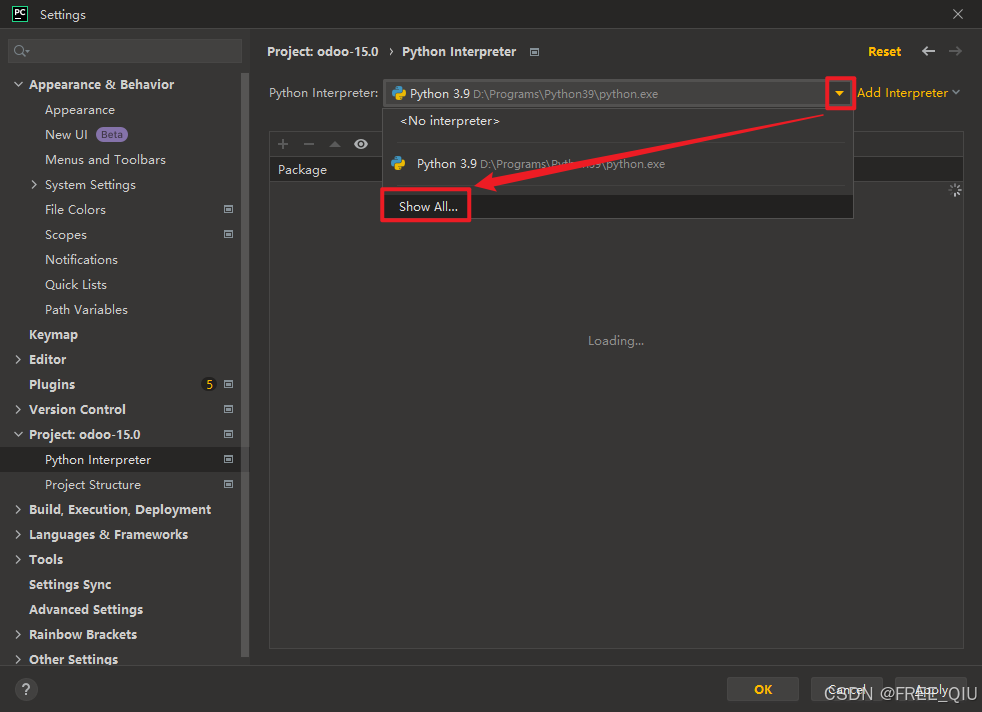982x712 pixels.
Task: Click the Package column header
Action: (x=302, y=170)
